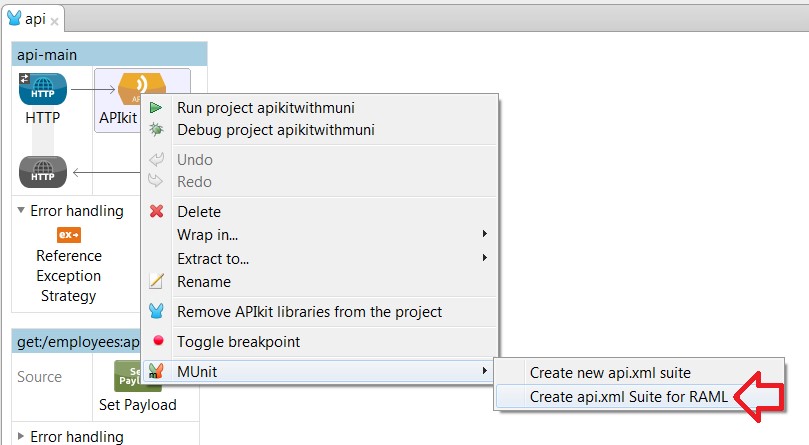Click the Debug project bug icon
Image resolution: width=809 pixels, height=445 pixels.
pos(156,129)
